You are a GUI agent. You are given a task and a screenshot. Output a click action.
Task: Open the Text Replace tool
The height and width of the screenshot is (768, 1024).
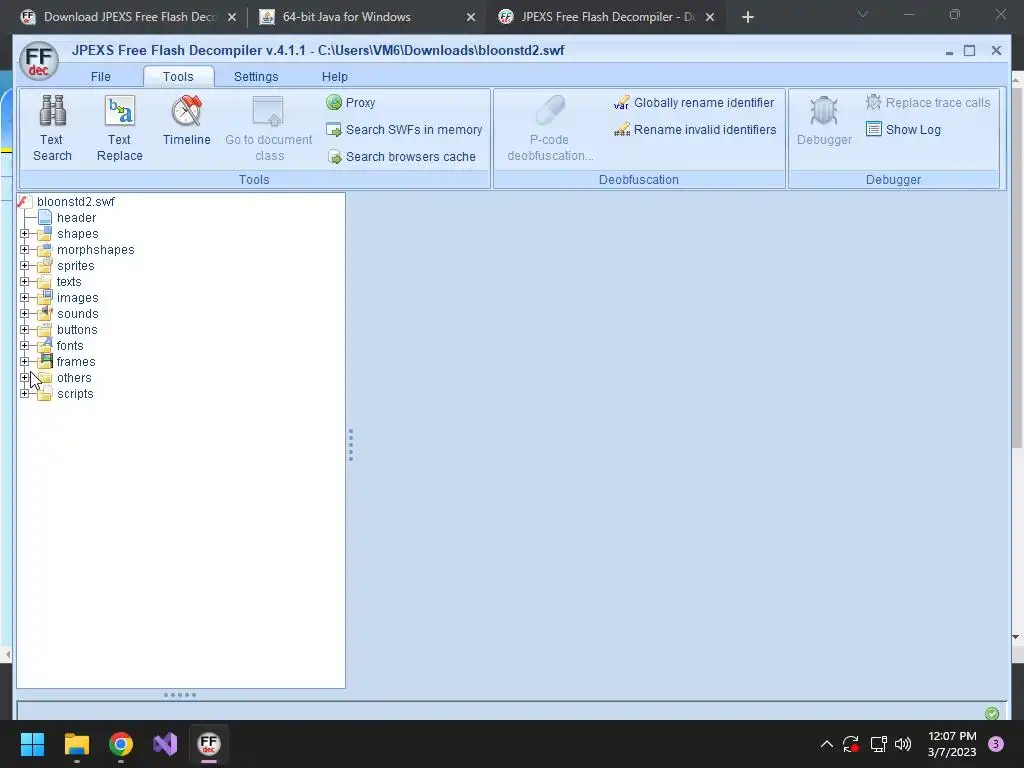pos(120,128)
